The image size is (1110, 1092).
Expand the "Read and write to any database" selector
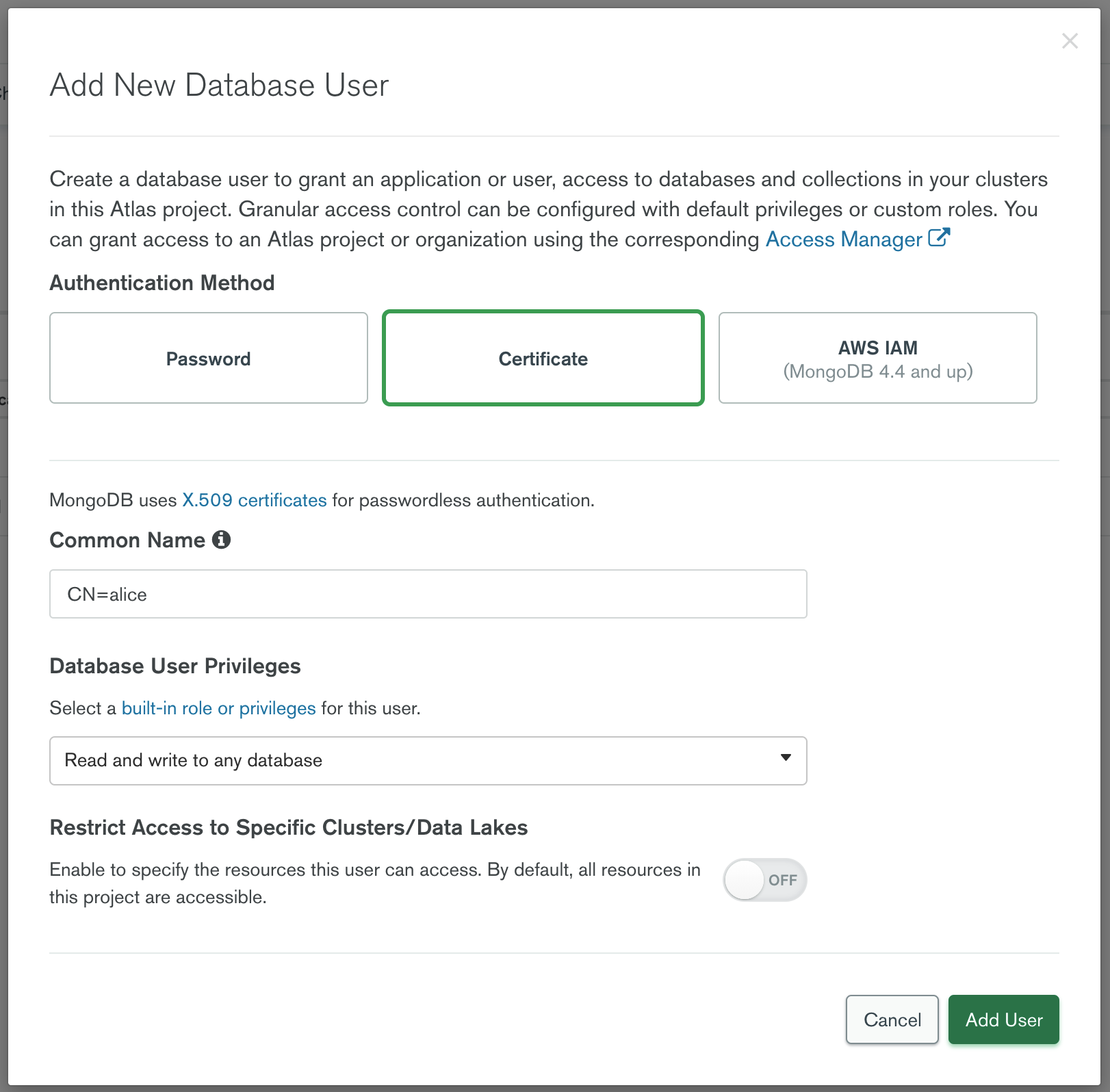point(428,760)
